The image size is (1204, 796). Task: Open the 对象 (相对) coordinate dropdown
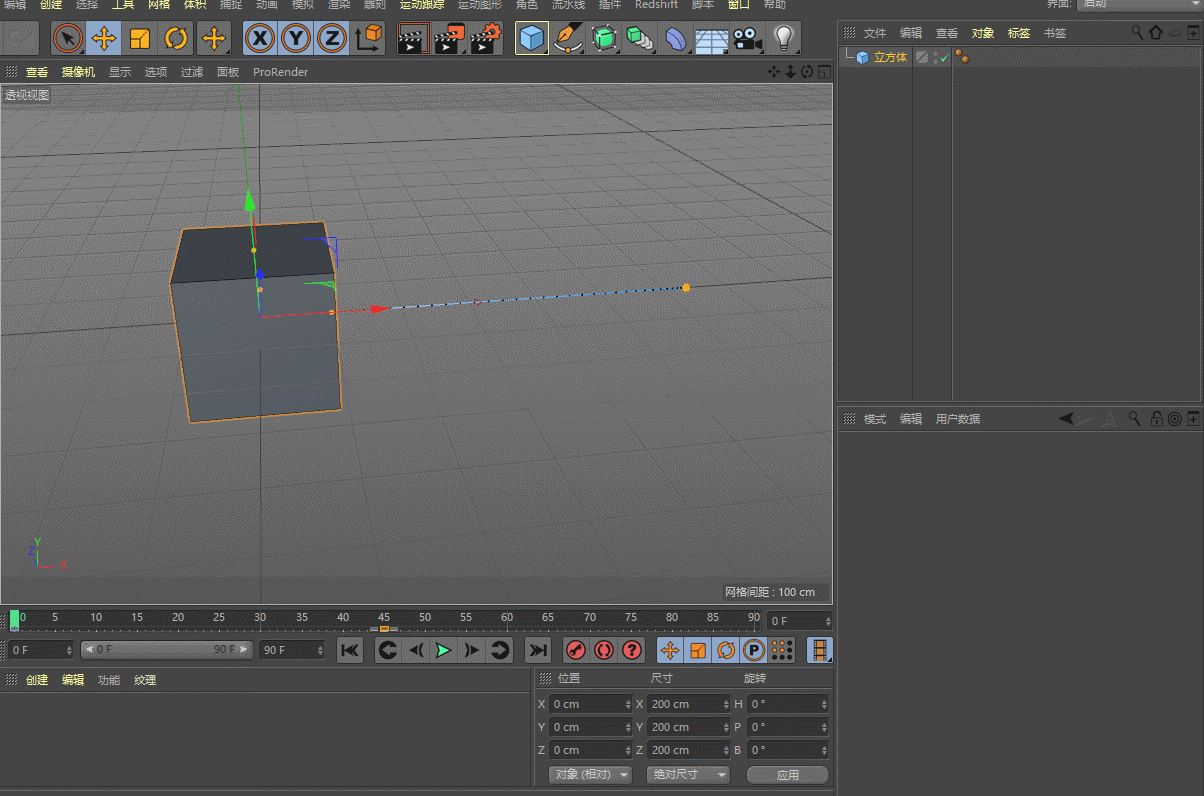pos(592,775)
